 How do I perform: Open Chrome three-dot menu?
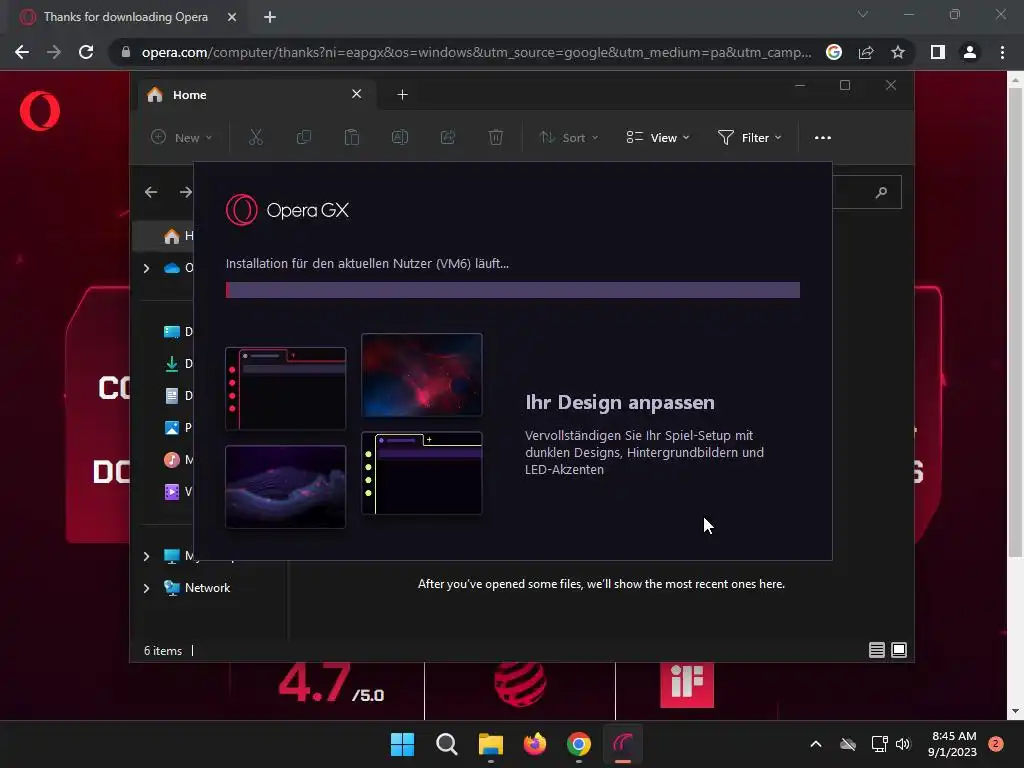[1002, 52]
